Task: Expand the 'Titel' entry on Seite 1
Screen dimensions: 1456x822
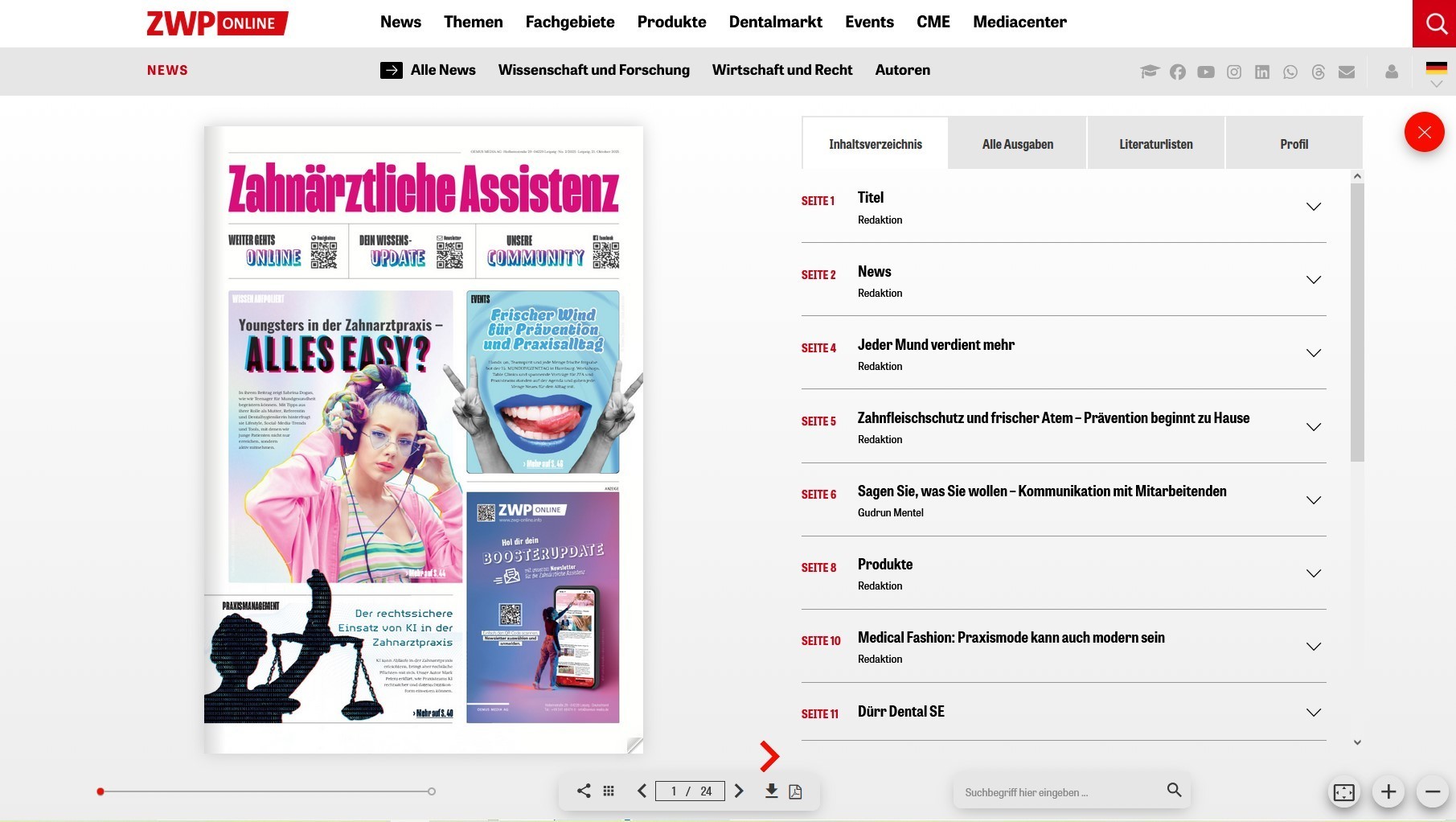Action: [1313, 207]
